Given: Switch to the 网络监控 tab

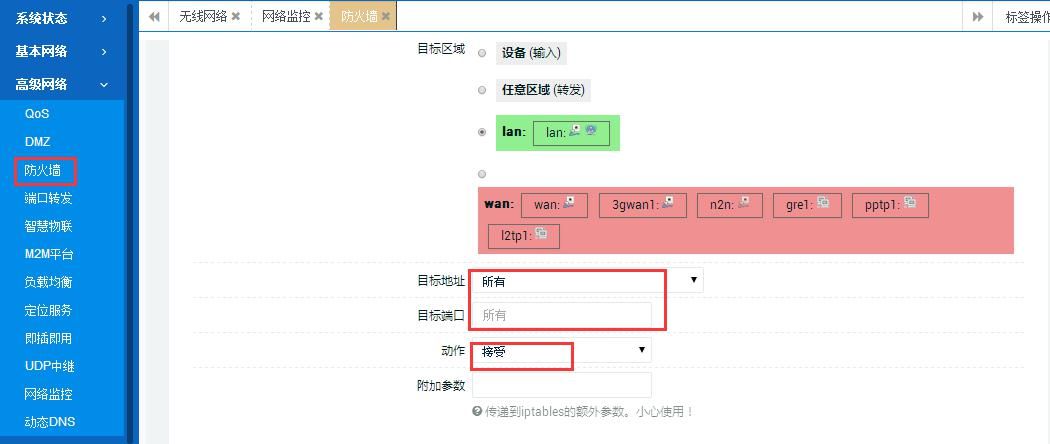Looking at the screenshot, I should pyautogui.click(x=286, y=17).
